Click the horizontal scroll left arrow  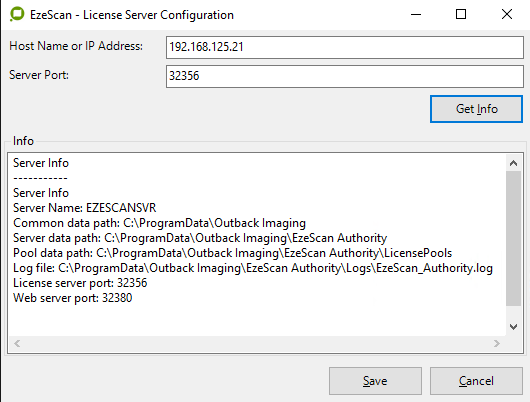pyautogui.click(x=17, y=344)
